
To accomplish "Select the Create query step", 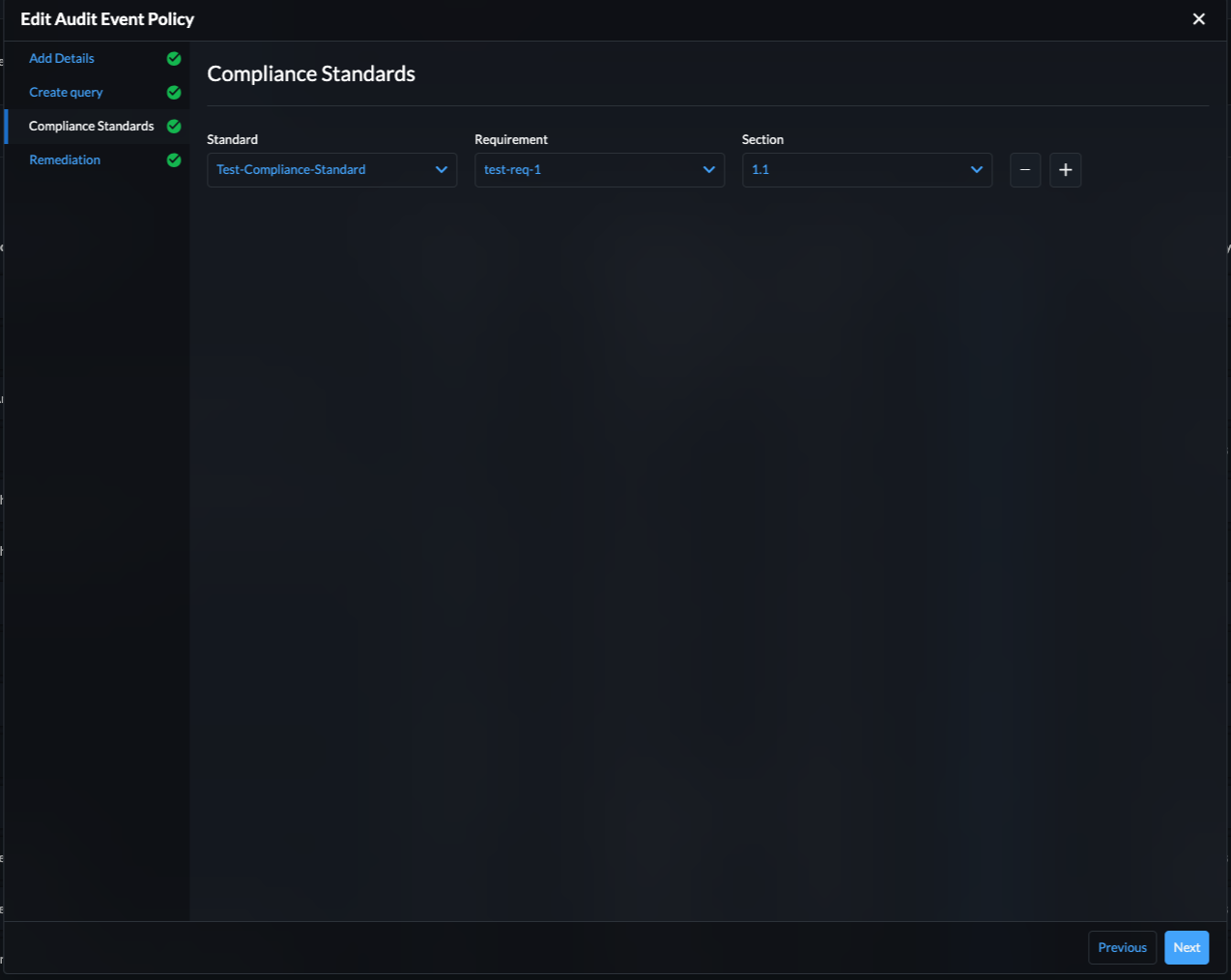I will point(66,92).
